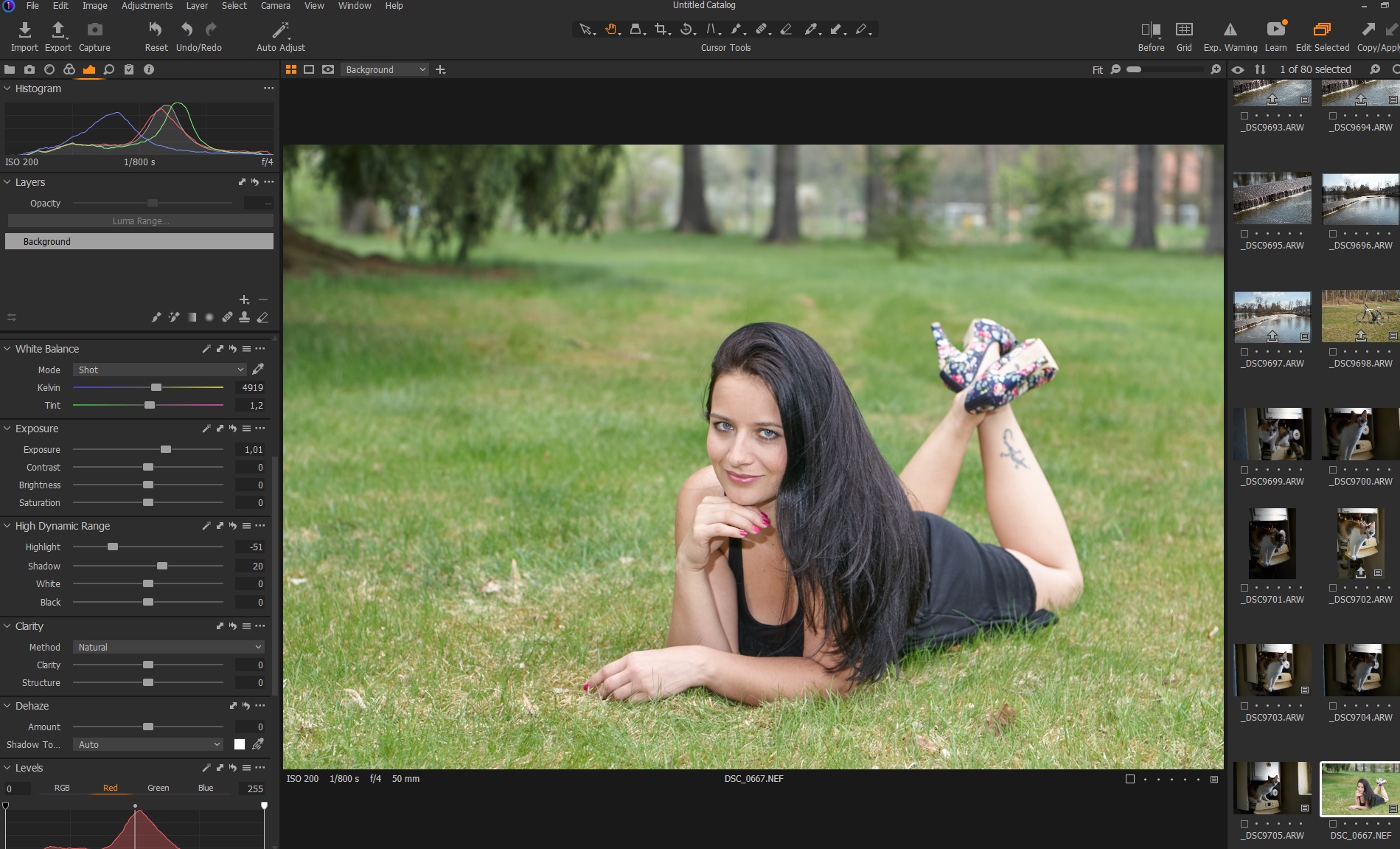Open the Adjustments menu
Image resolution: width=1400 pixels, height=849 pixels.
point(147,6)
